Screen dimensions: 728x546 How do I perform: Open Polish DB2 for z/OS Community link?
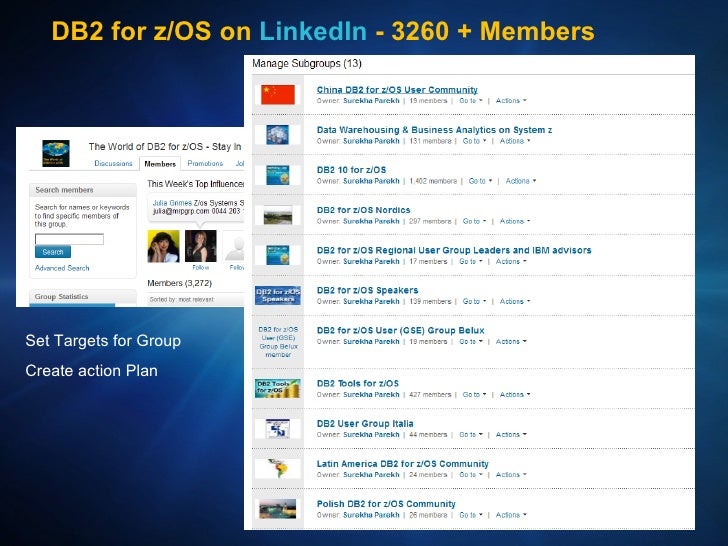386,504
